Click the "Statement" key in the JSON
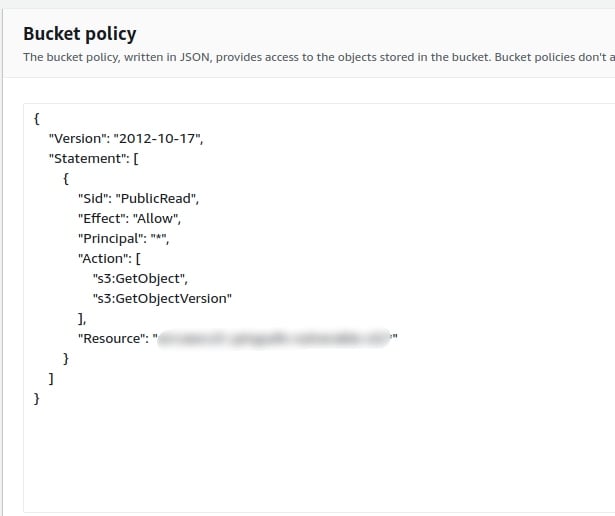Viewport: 615px width, 516px height. click(x=86, y=158)
